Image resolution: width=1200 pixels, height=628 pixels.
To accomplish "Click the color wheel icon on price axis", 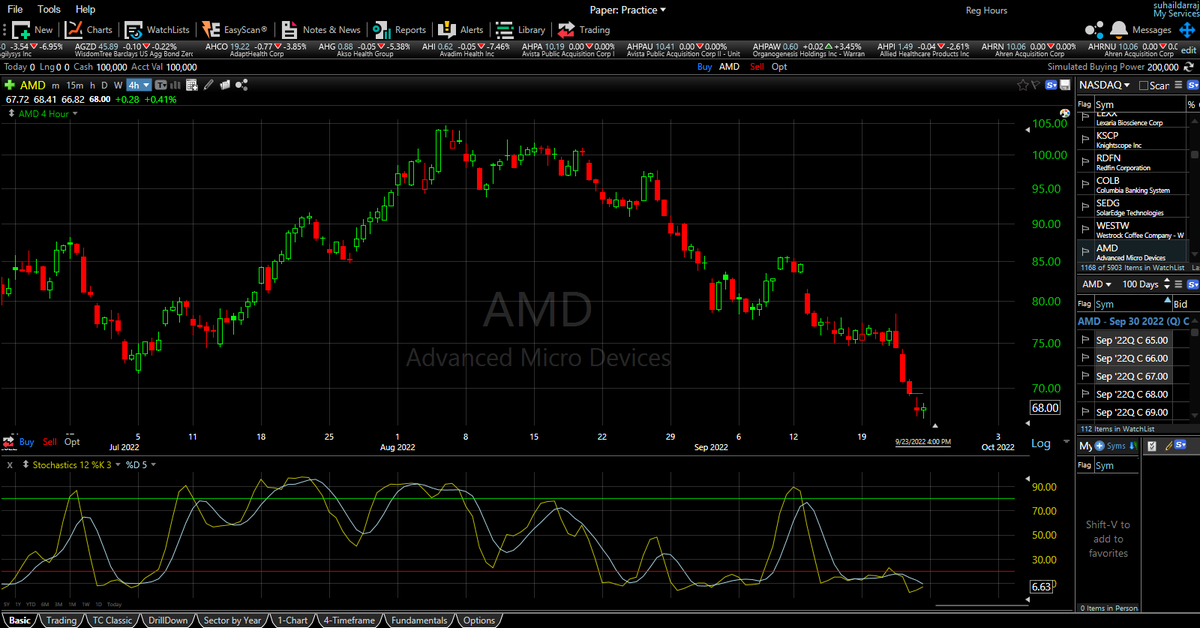I will coord(1065,113).
